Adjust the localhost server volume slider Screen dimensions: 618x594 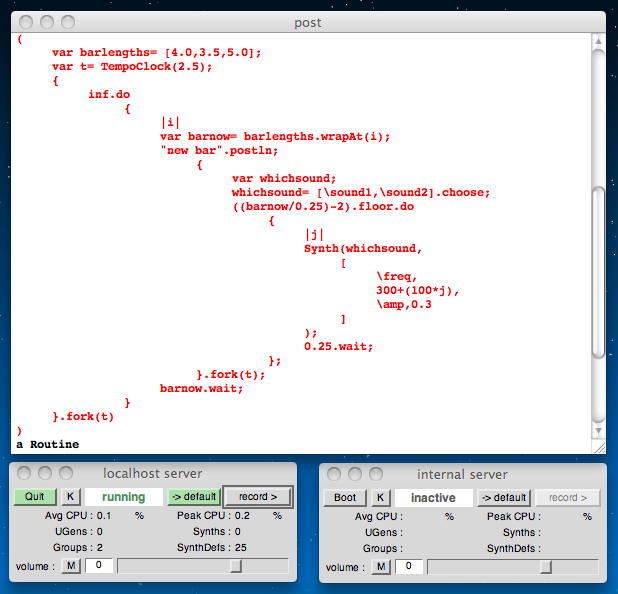coord(236,566)
